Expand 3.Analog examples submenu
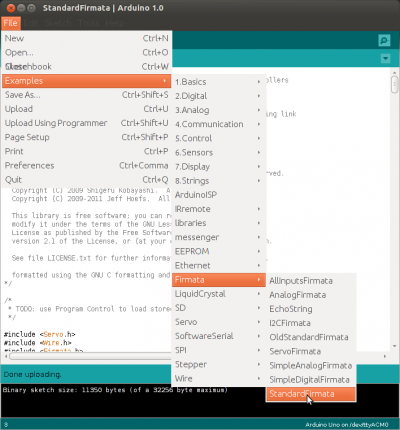 pos(219,110)
